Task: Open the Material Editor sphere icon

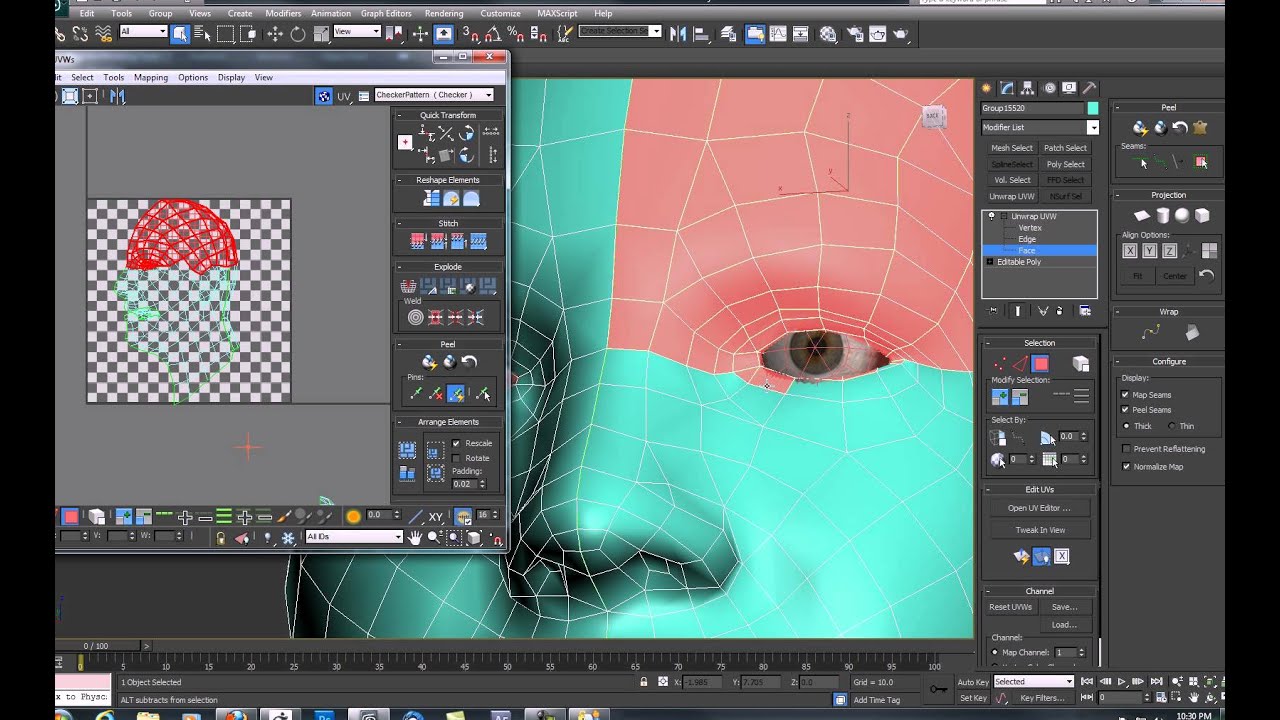Action: 828,33
